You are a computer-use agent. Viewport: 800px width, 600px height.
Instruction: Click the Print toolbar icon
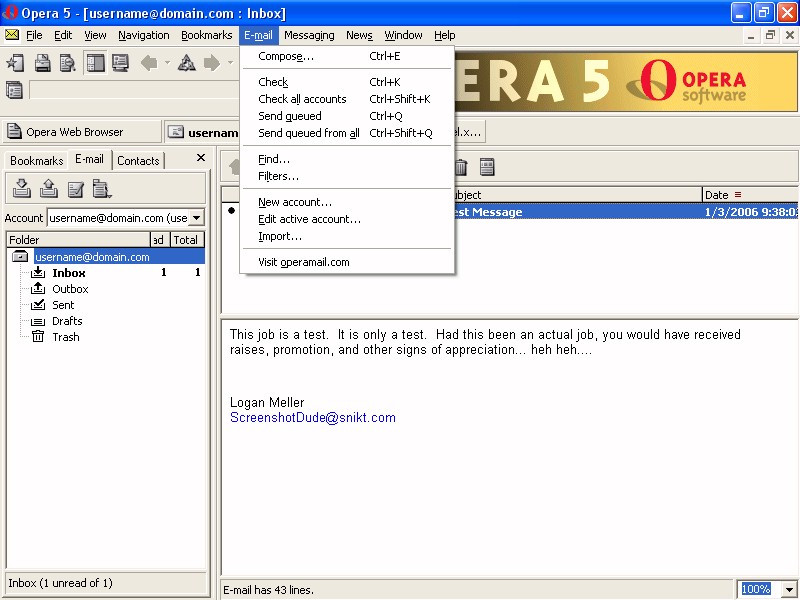42,63
